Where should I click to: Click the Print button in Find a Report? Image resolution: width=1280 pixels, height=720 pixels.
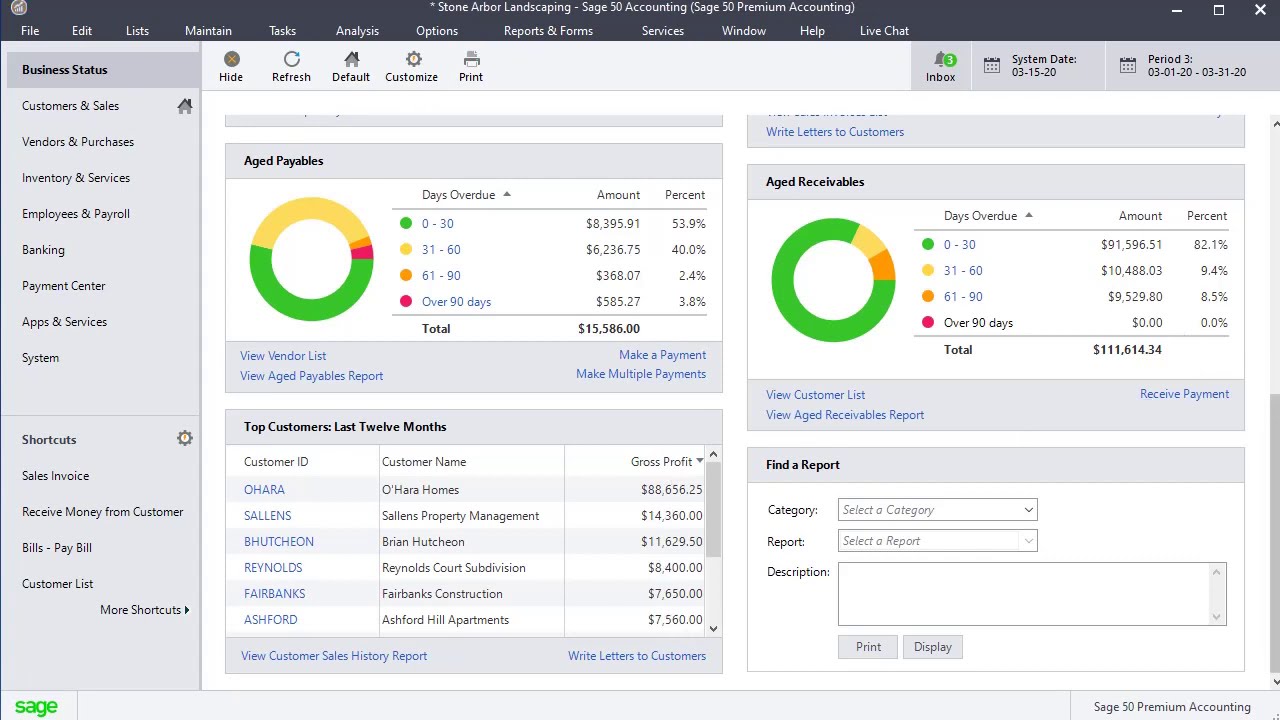868,647
